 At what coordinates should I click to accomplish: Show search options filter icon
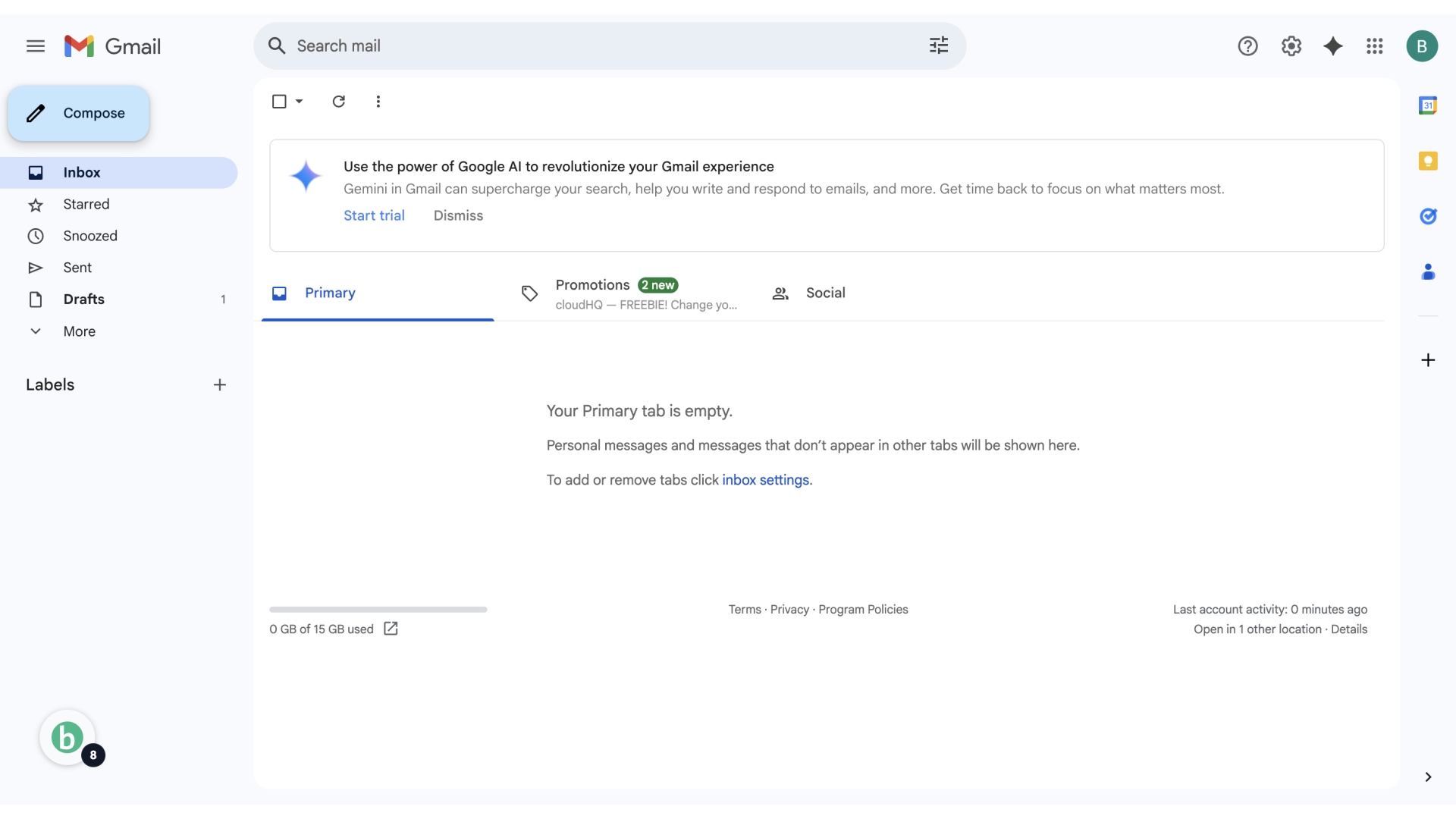click(x=939, y=45)
